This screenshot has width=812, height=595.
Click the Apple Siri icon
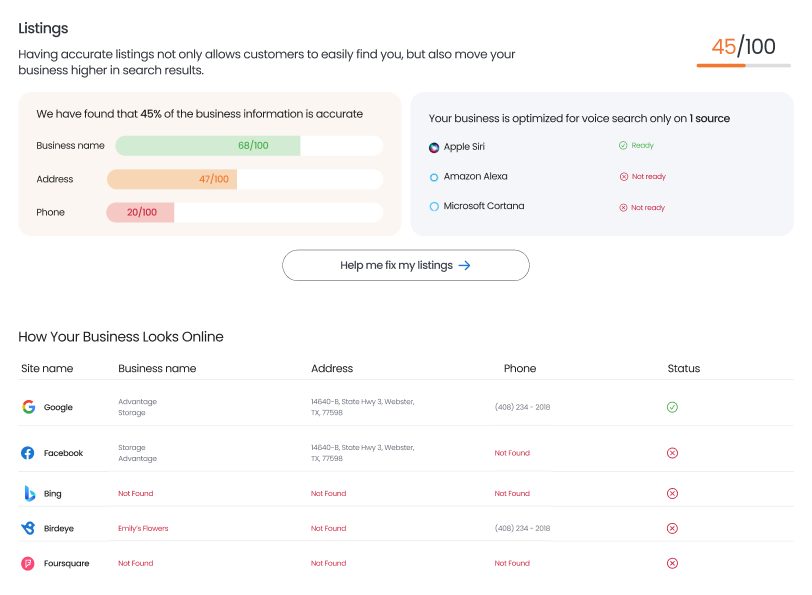click(x=434, y=147)
